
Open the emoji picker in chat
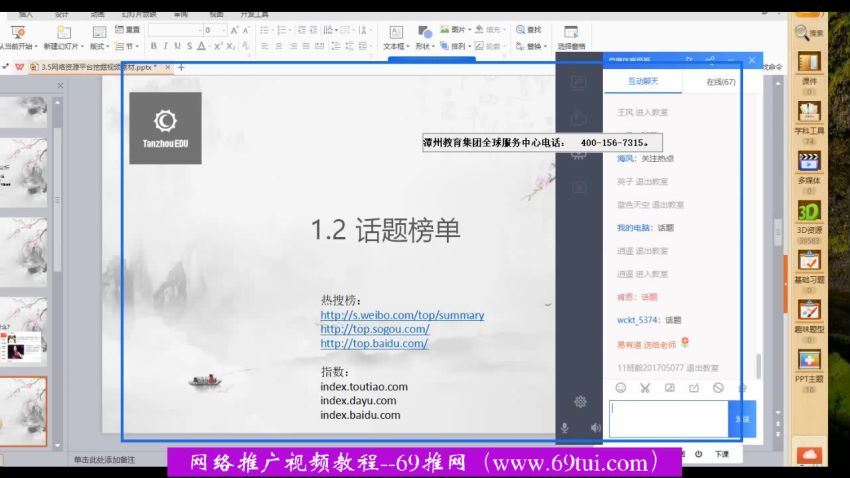(621, 387)
